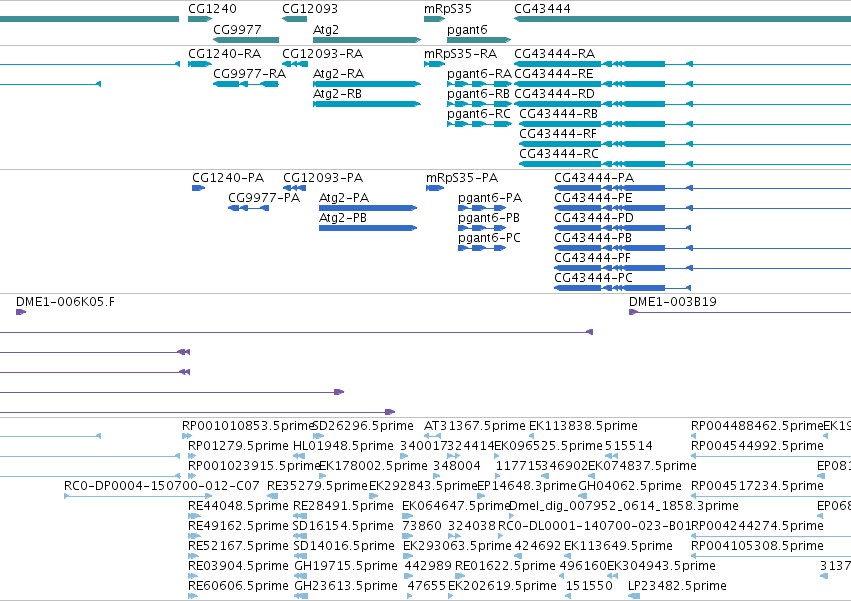
Task: Click the CG12093-RA transcript label
Action: [x=322, y=54]
